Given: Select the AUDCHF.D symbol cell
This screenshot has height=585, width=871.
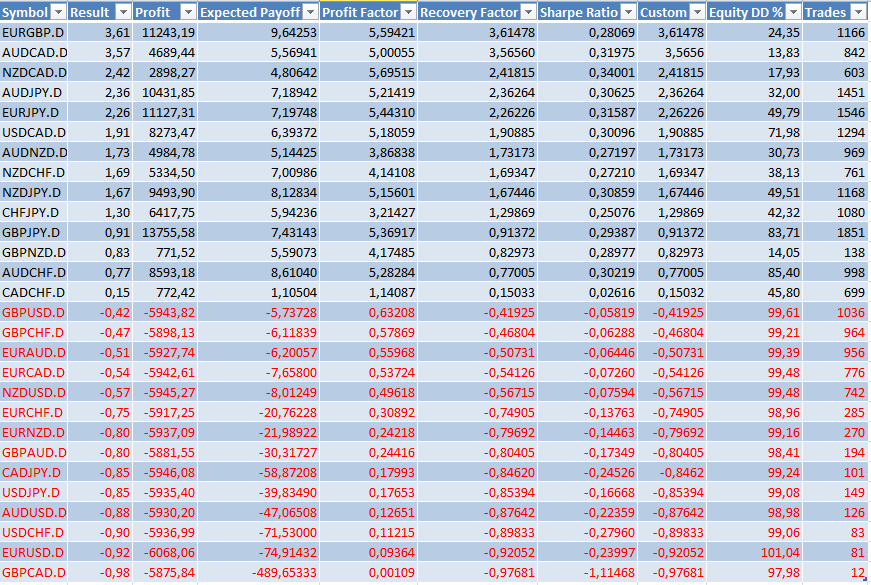Looking at the screenshot, I should [33, 273].
